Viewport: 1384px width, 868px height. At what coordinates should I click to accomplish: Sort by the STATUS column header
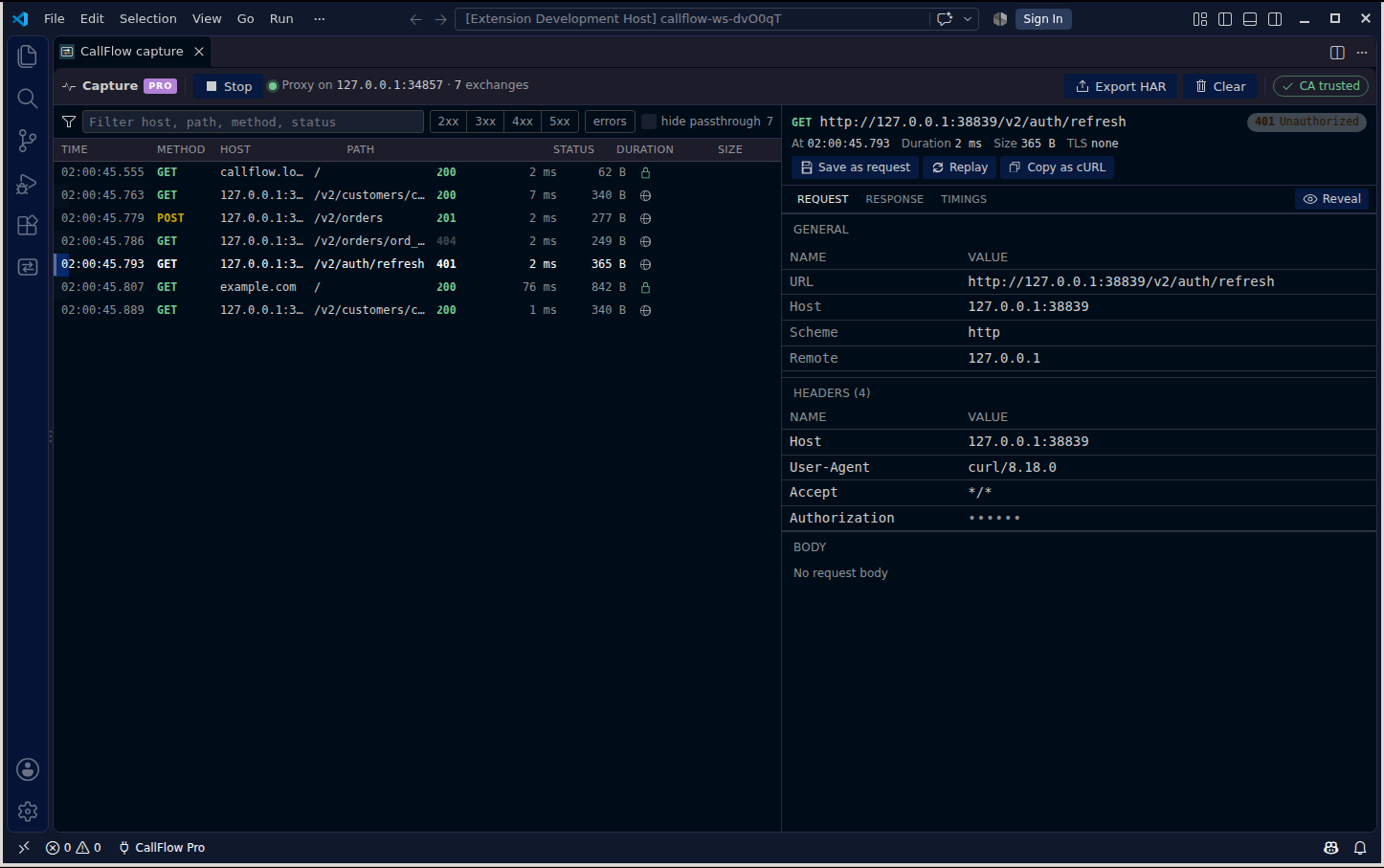point(573,149)
